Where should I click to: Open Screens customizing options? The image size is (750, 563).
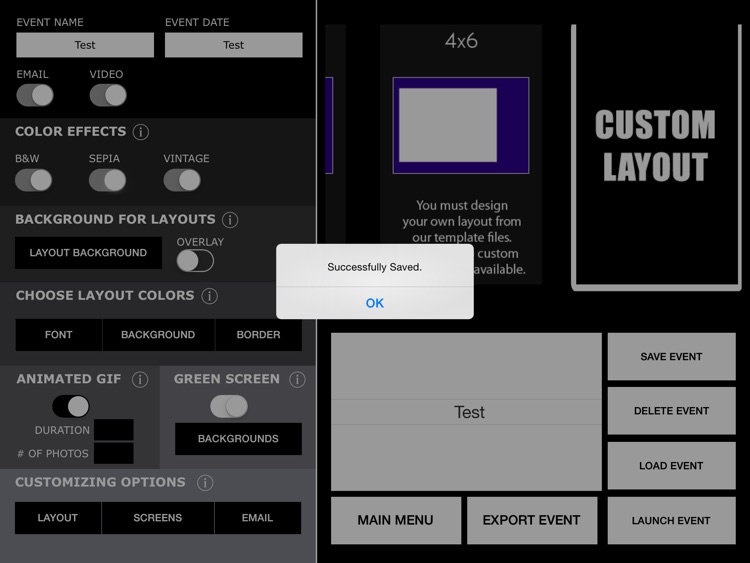click(158, 518)
